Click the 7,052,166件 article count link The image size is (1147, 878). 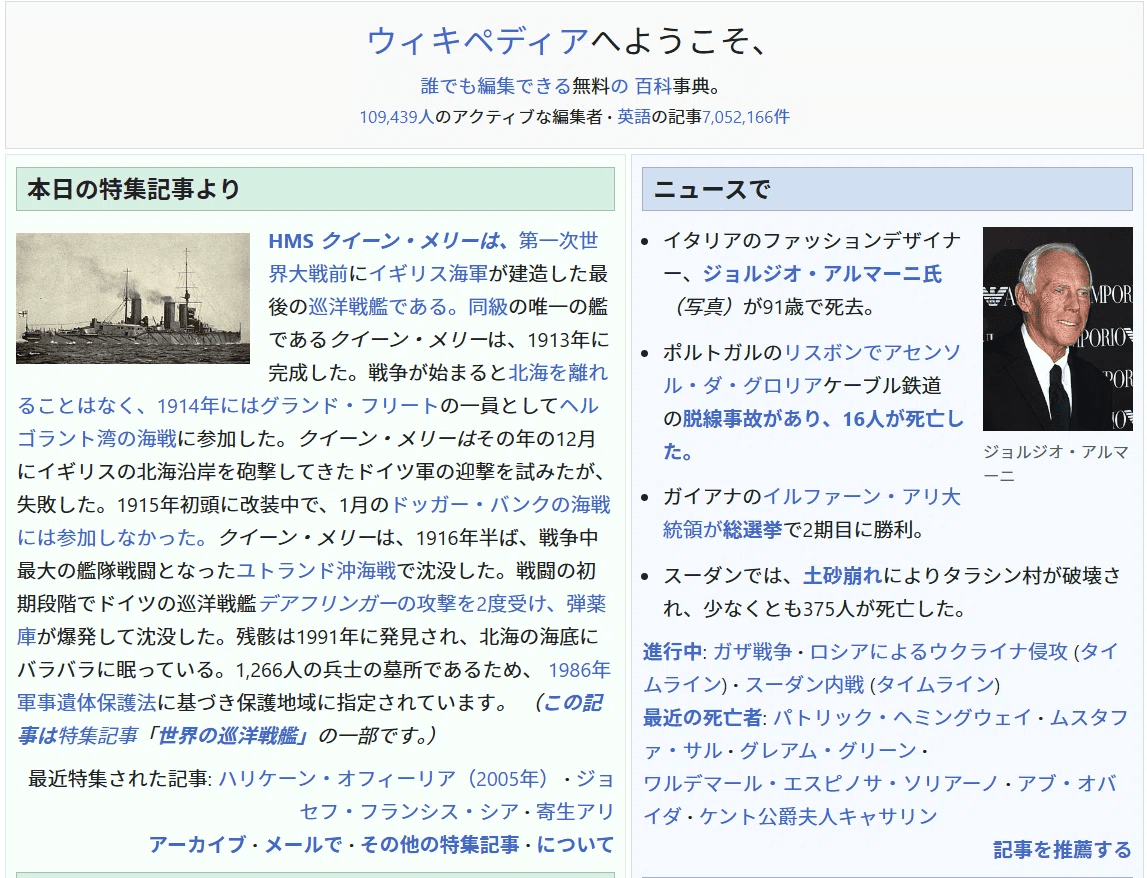pyautogui.click(x=745, y=117)
